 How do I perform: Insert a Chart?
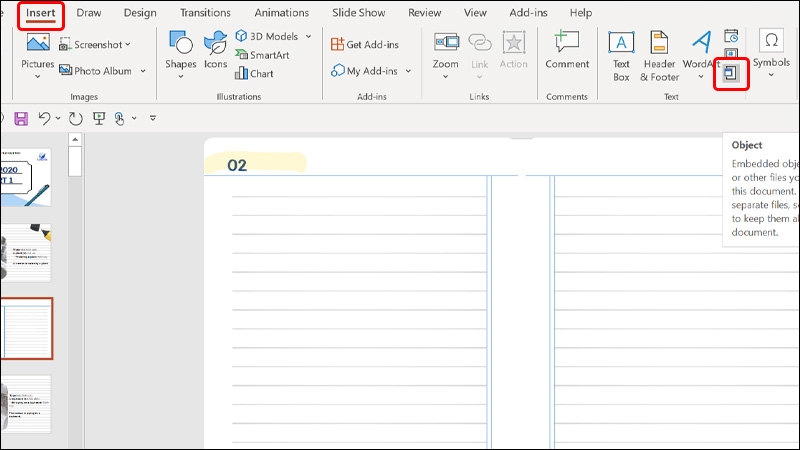(x=254, y=73)
